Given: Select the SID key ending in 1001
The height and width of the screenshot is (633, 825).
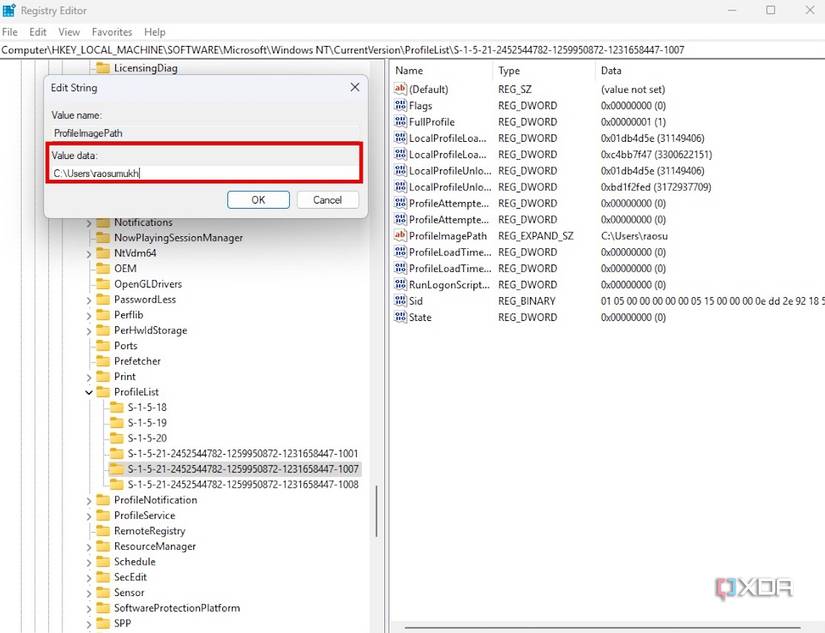Looking at the screenshot, I should (243, 454).
